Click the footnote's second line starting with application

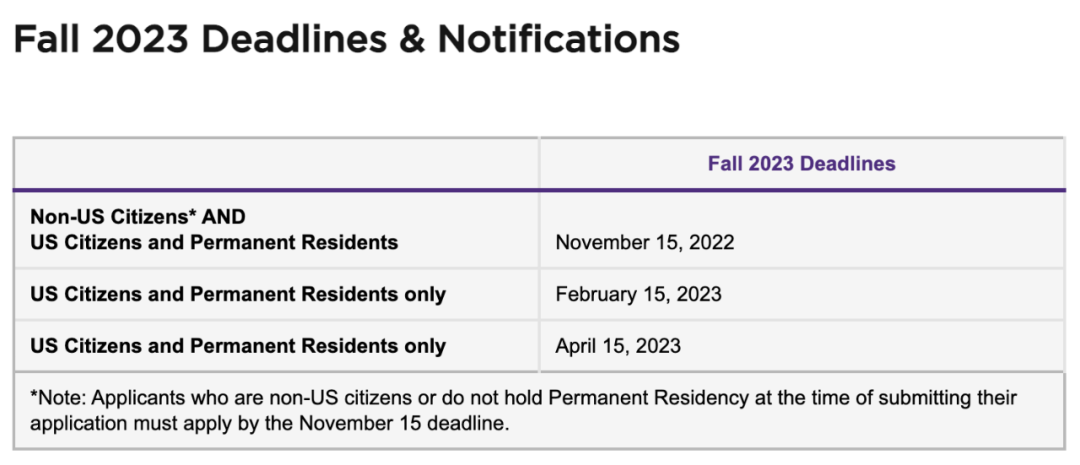pyautogui.click(x=269, y=422)
